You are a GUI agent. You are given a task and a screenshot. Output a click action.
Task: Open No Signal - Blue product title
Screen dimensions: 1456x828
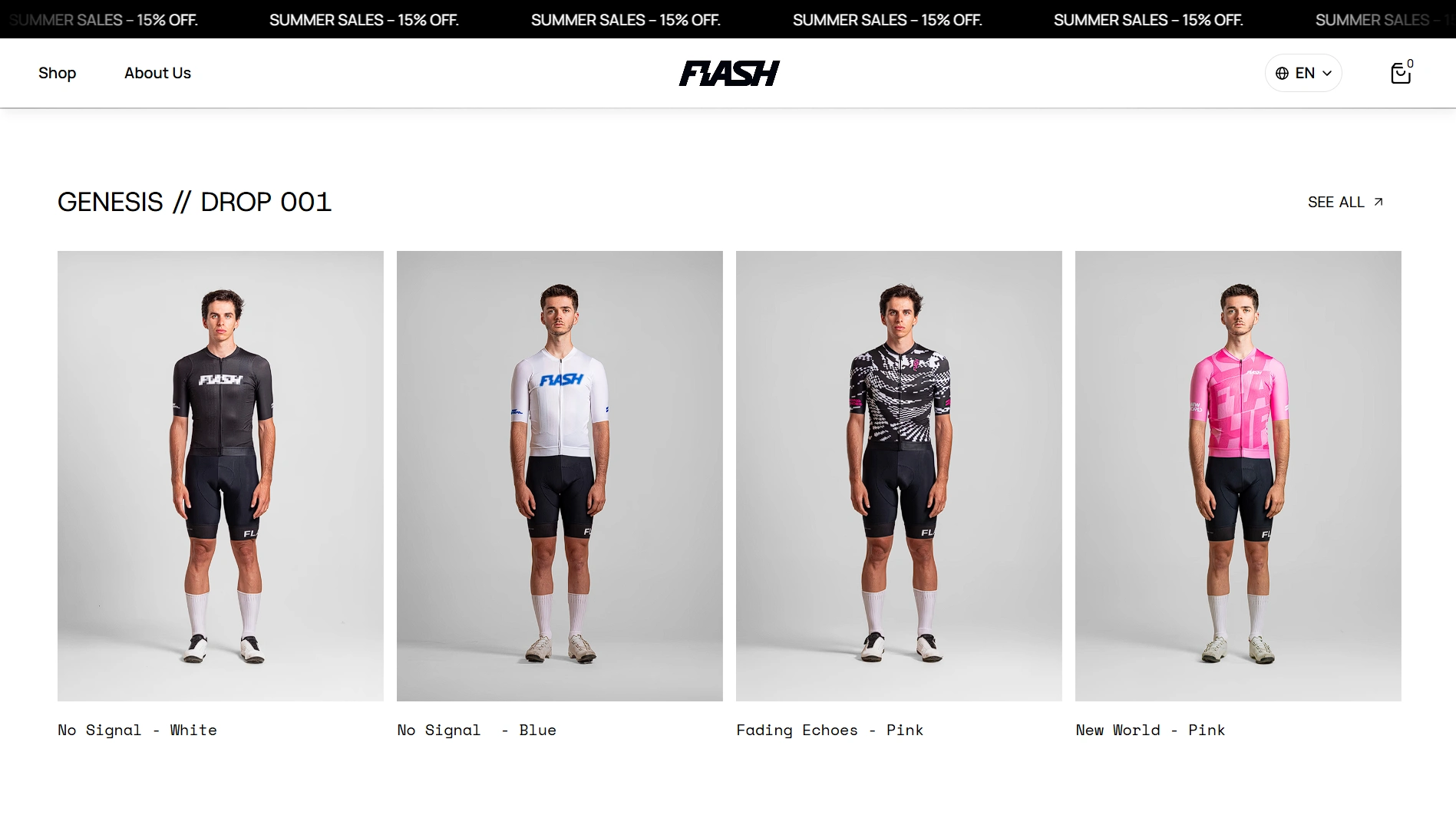tap(477, 730)
